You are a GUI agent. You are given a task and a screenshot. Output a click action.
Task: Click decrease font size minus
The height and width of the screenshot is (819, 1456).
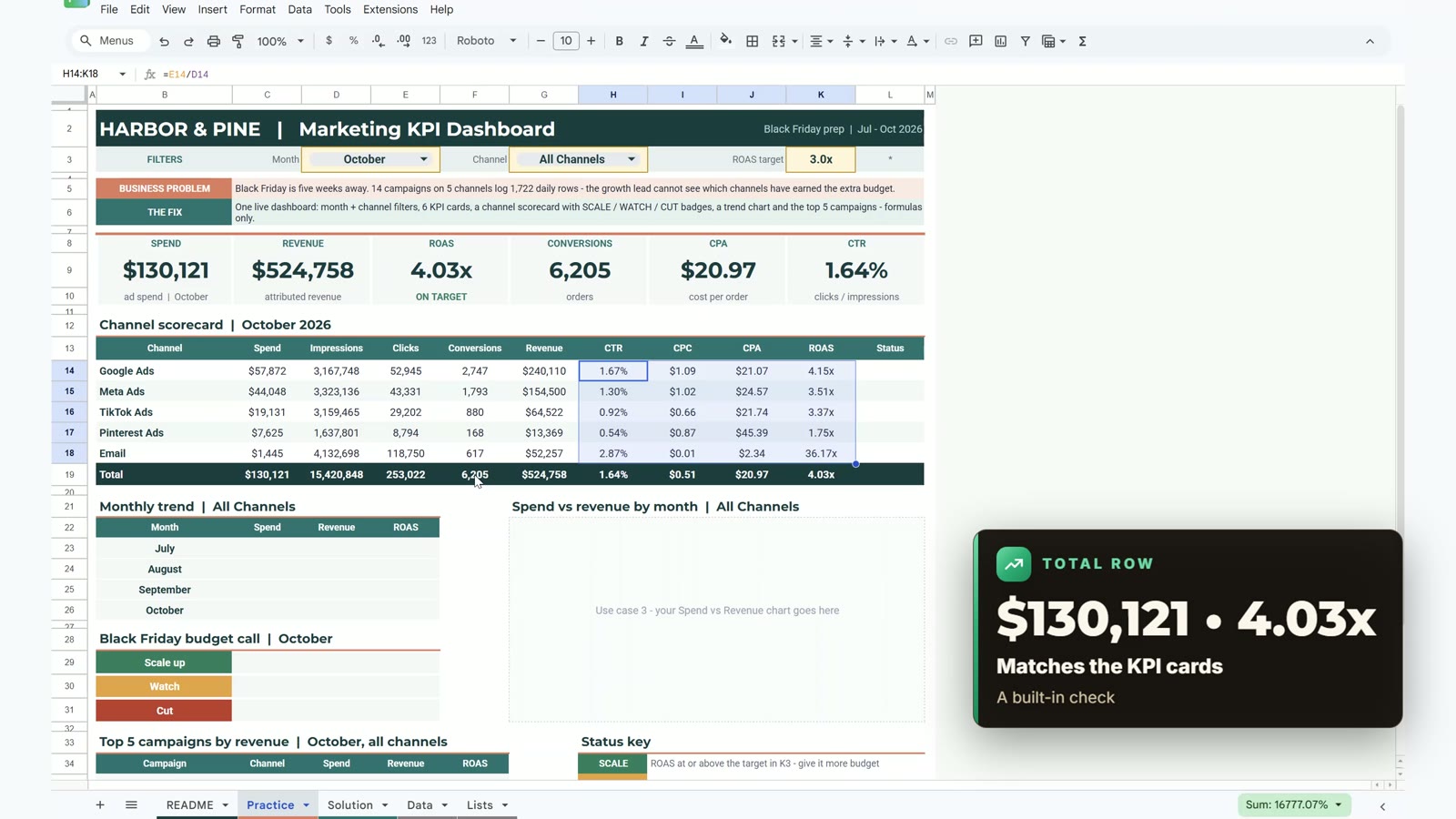[541, 41]
